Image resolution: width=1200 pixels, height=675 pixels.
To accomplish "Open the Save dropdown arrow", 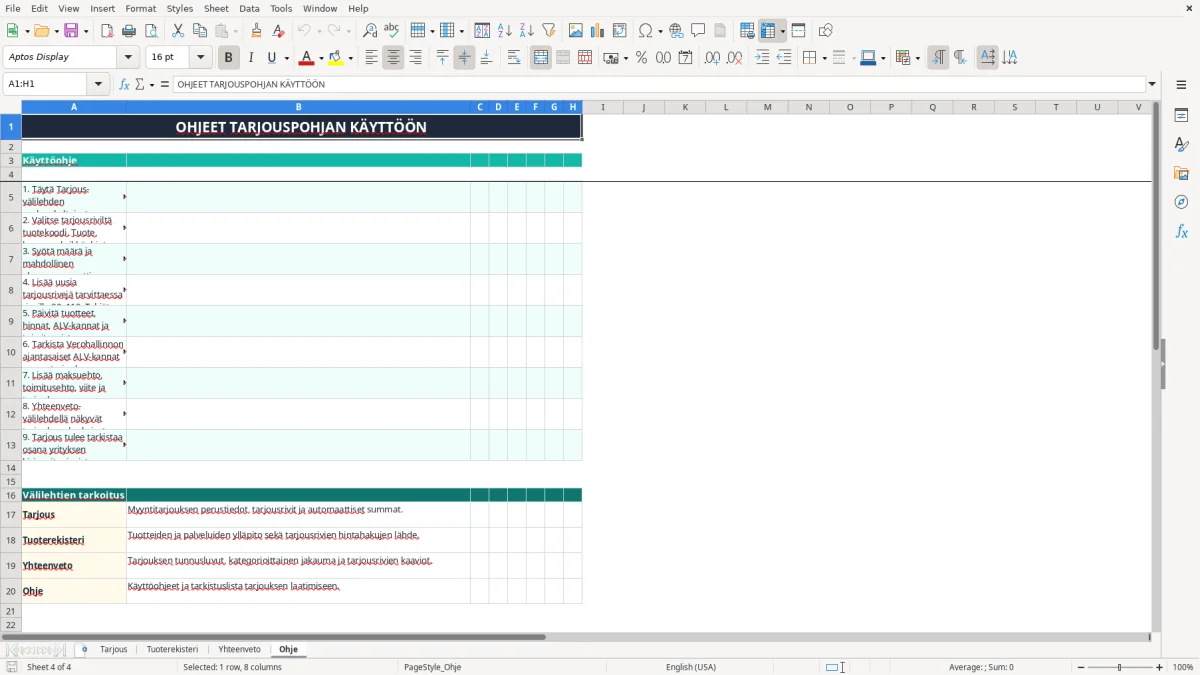I will tap(85, 31).
